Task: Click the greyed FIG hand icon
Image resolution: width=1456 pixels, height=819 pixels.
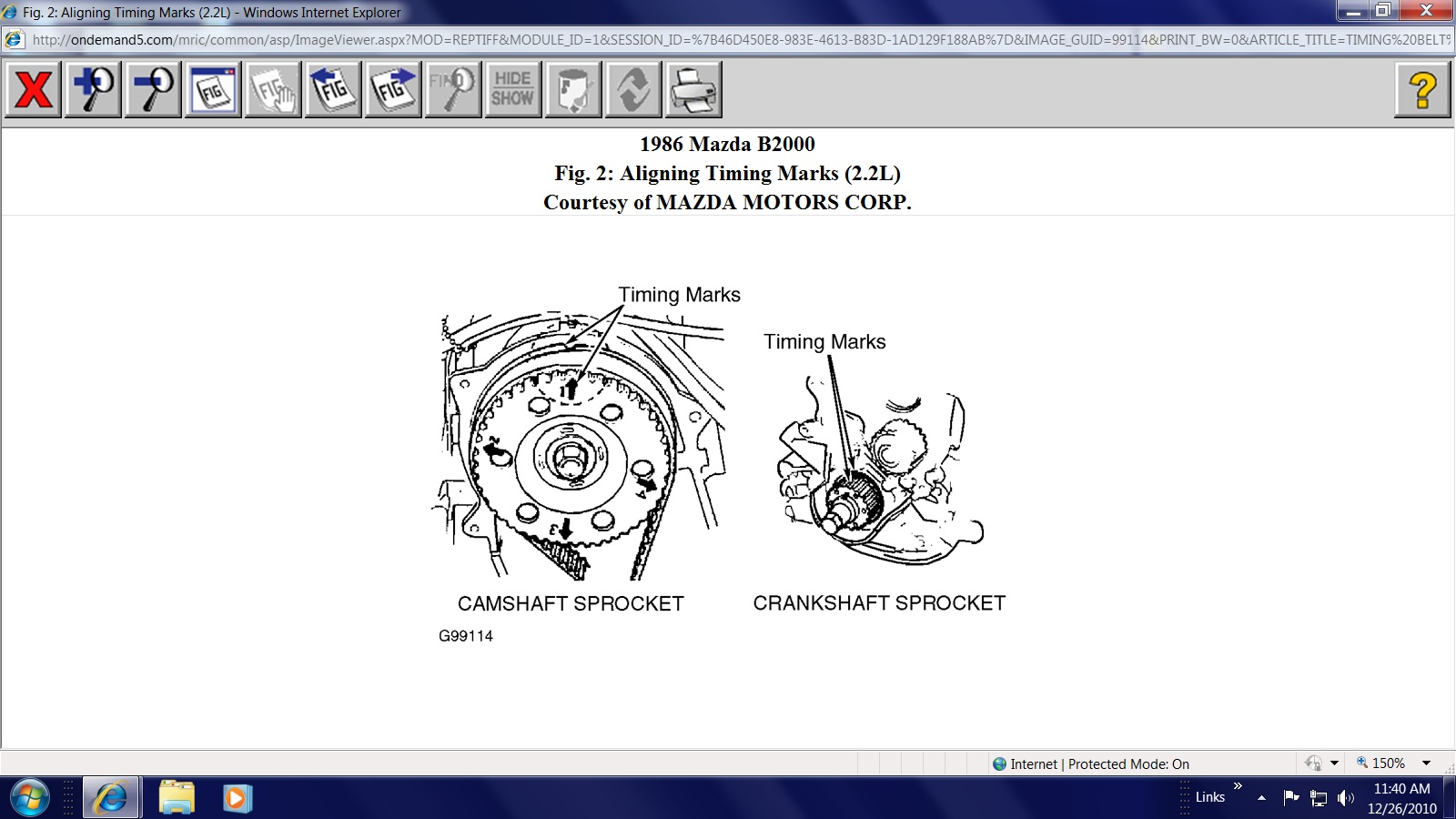Action: pos(273,89)
